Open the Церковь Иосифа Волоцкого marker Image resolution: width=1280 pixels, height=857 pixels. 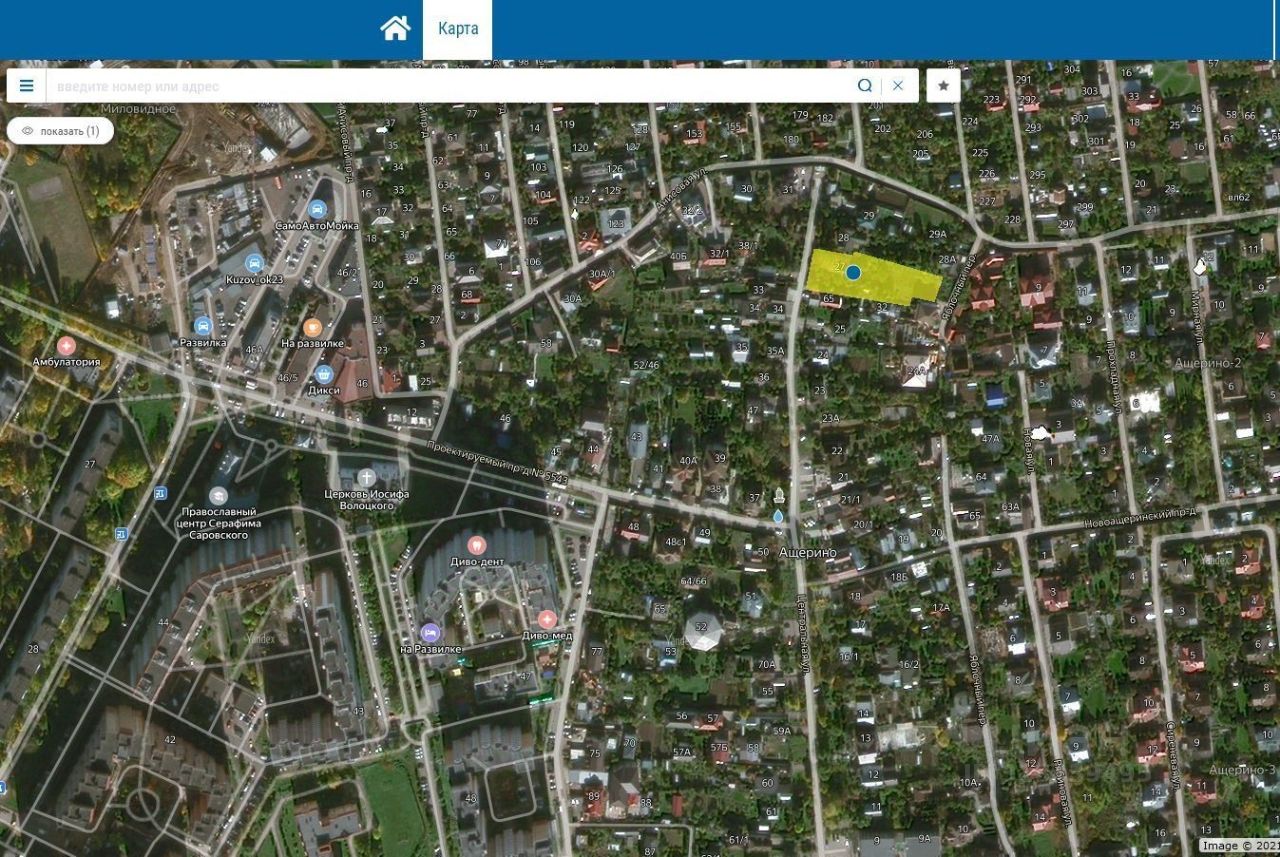[367, 477]
